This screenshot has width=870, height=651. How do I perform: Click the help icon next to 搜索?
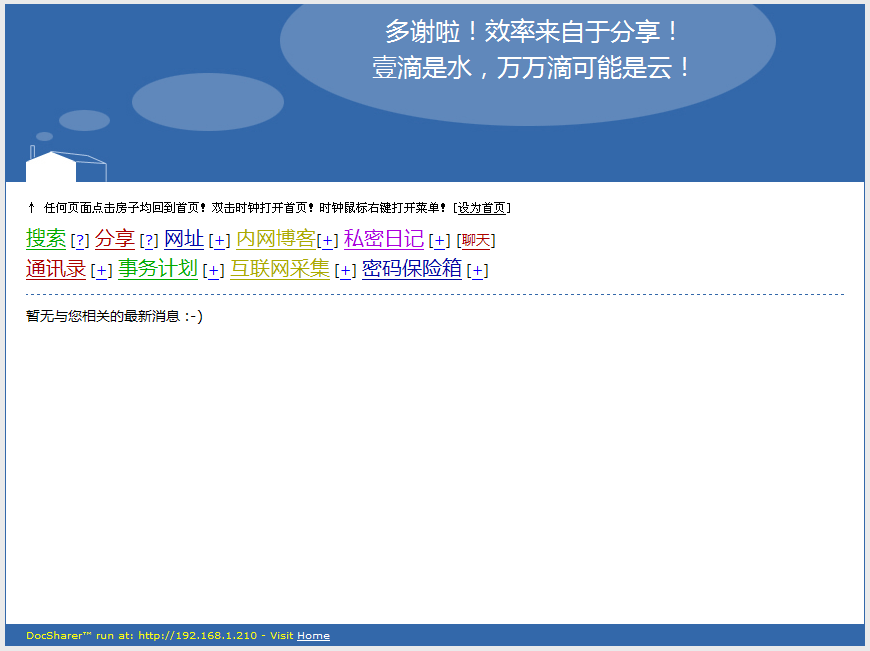(78, 239)
